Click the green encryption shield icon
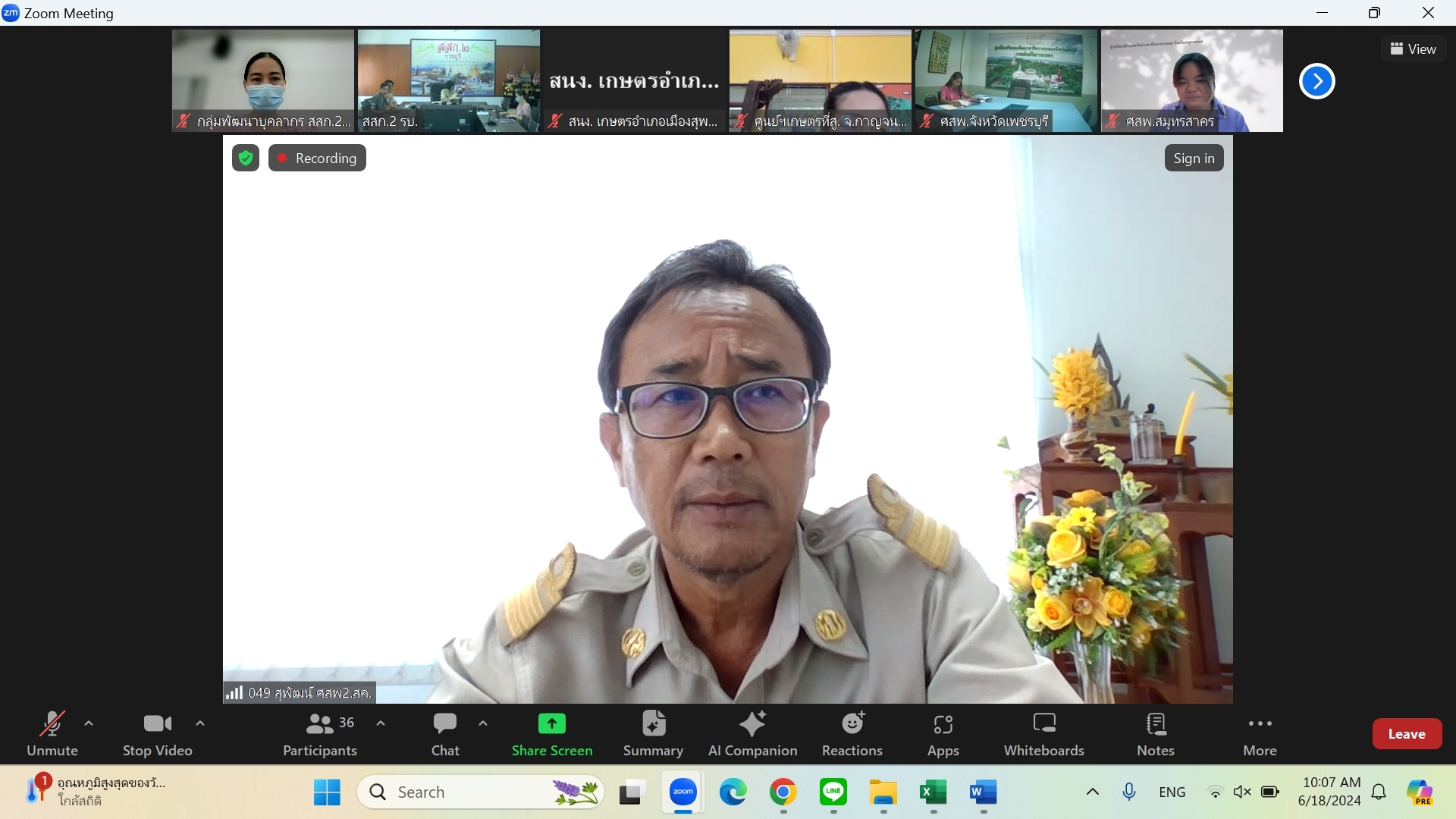The width and height of the screenshot is (1456, 819). pos(245,158)
